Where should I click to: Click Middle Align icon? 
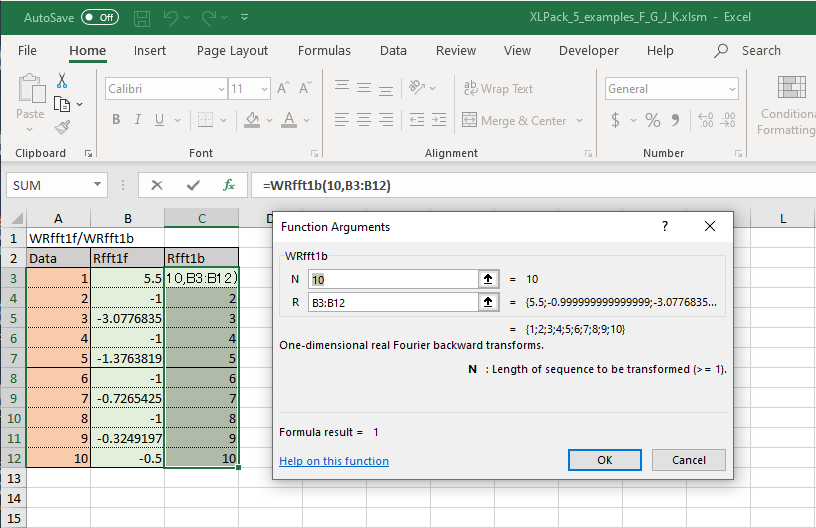[x=364, y=87]
